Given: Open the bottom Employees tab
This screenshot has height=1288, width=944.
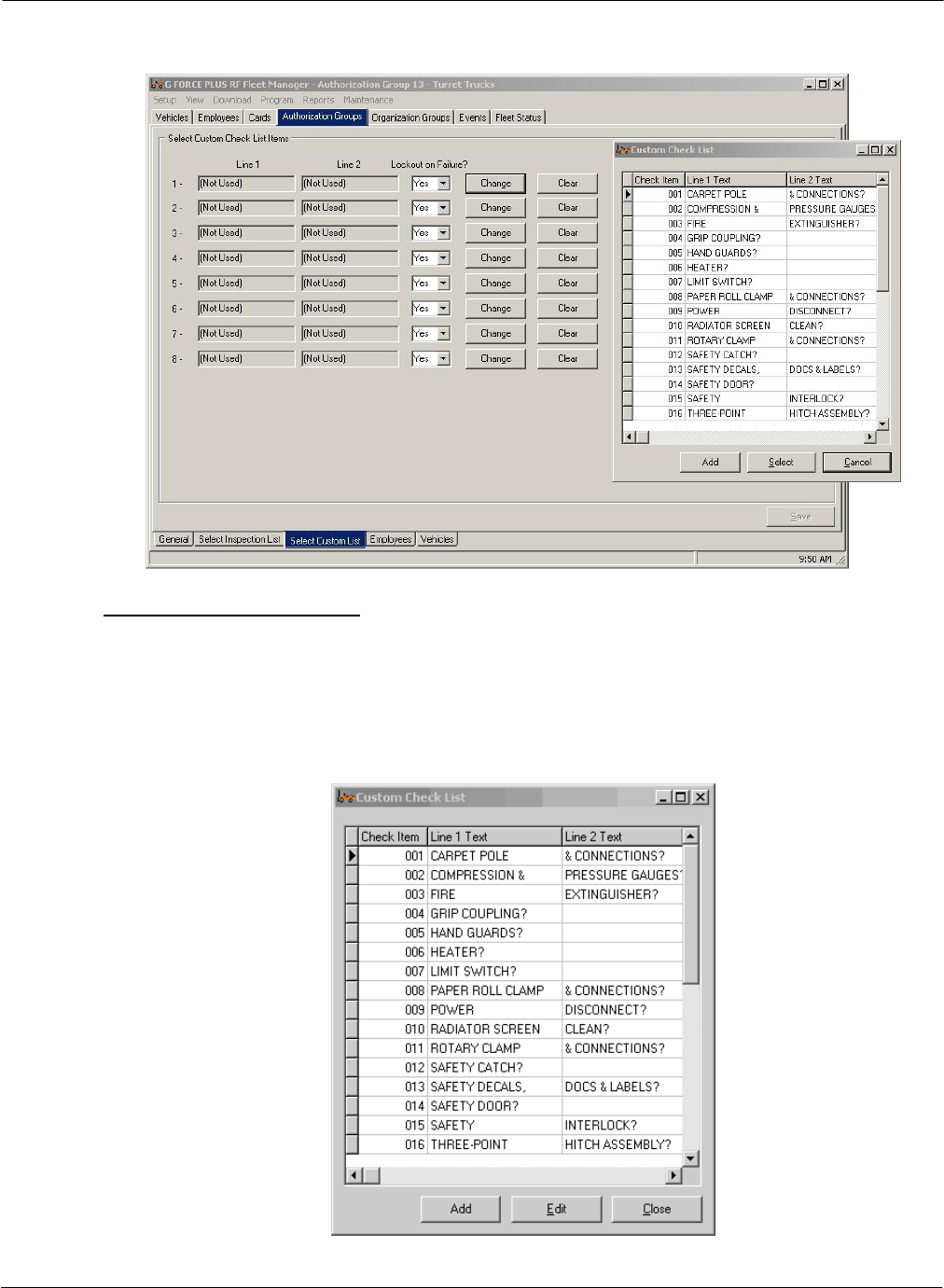Looking at the screenshot, I should point(391,539).
